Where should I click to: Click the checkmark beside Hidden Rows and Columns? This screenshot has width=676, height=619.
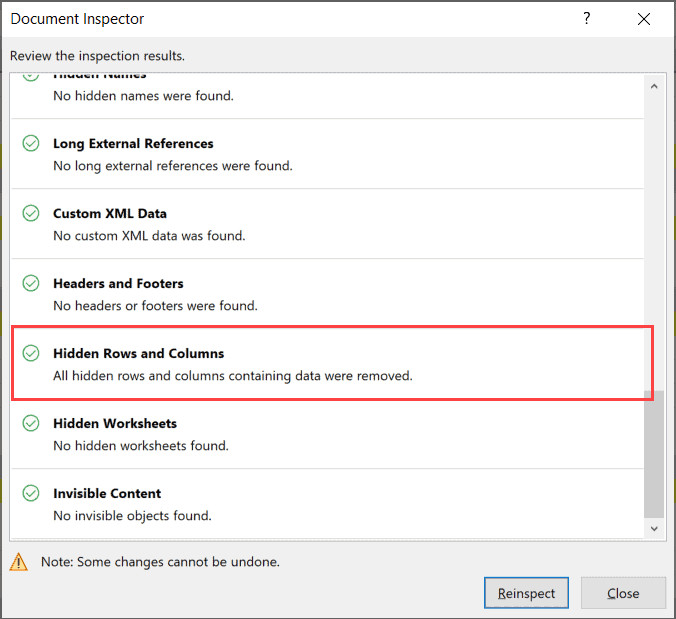coord(31,353)
